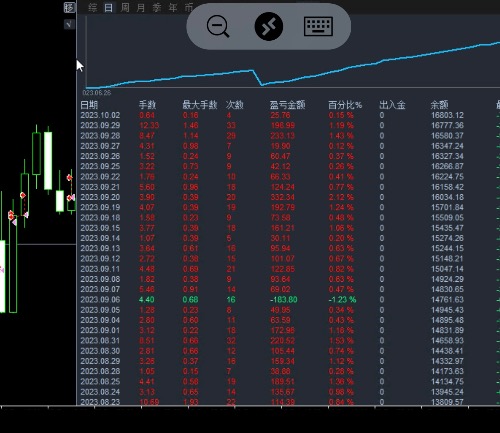Click the 手数 lots column header
Screen dimensions: 500x433
pos(147,105)
